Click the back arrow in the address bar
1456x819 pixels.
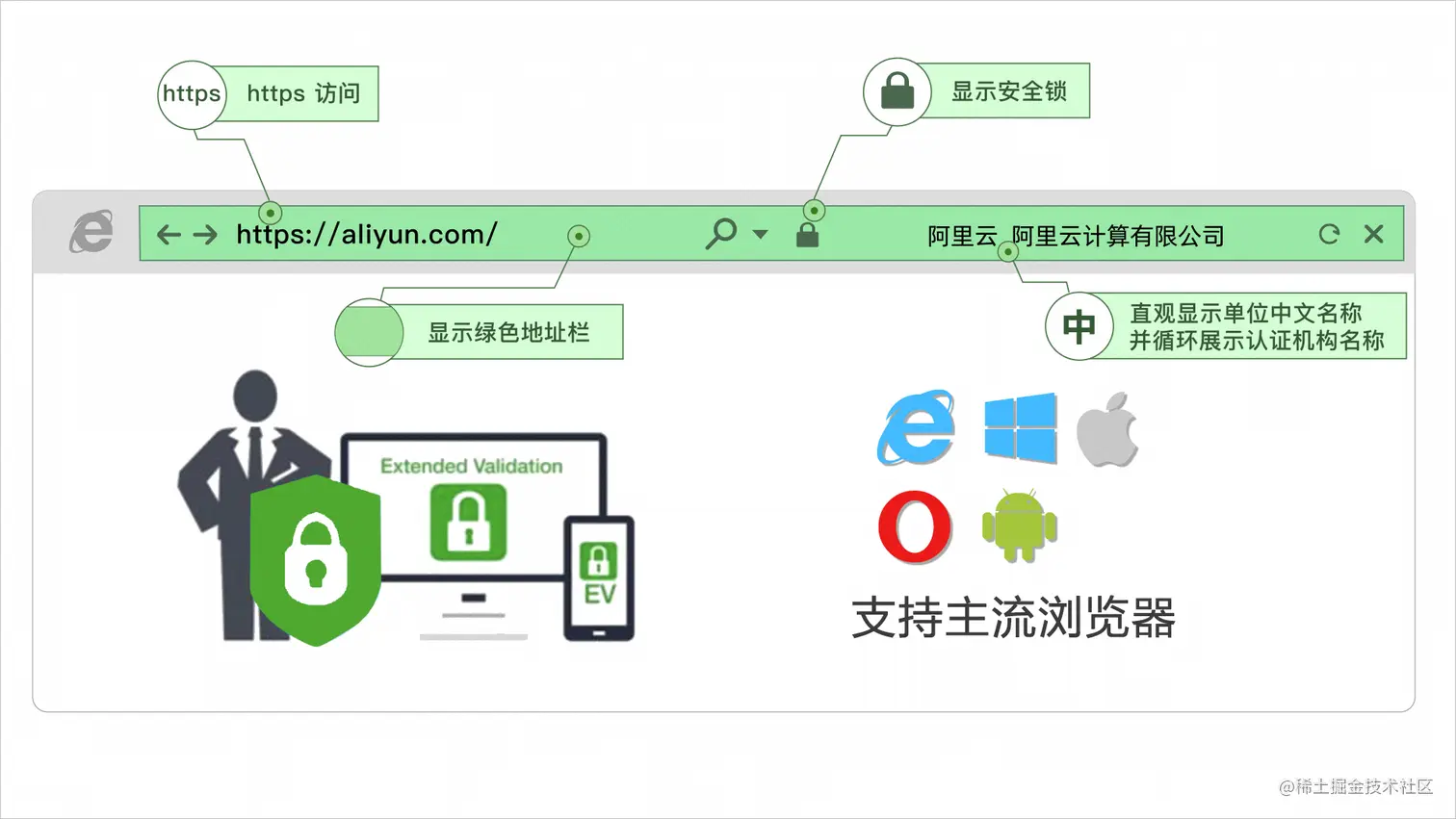(x=169, y=234)
